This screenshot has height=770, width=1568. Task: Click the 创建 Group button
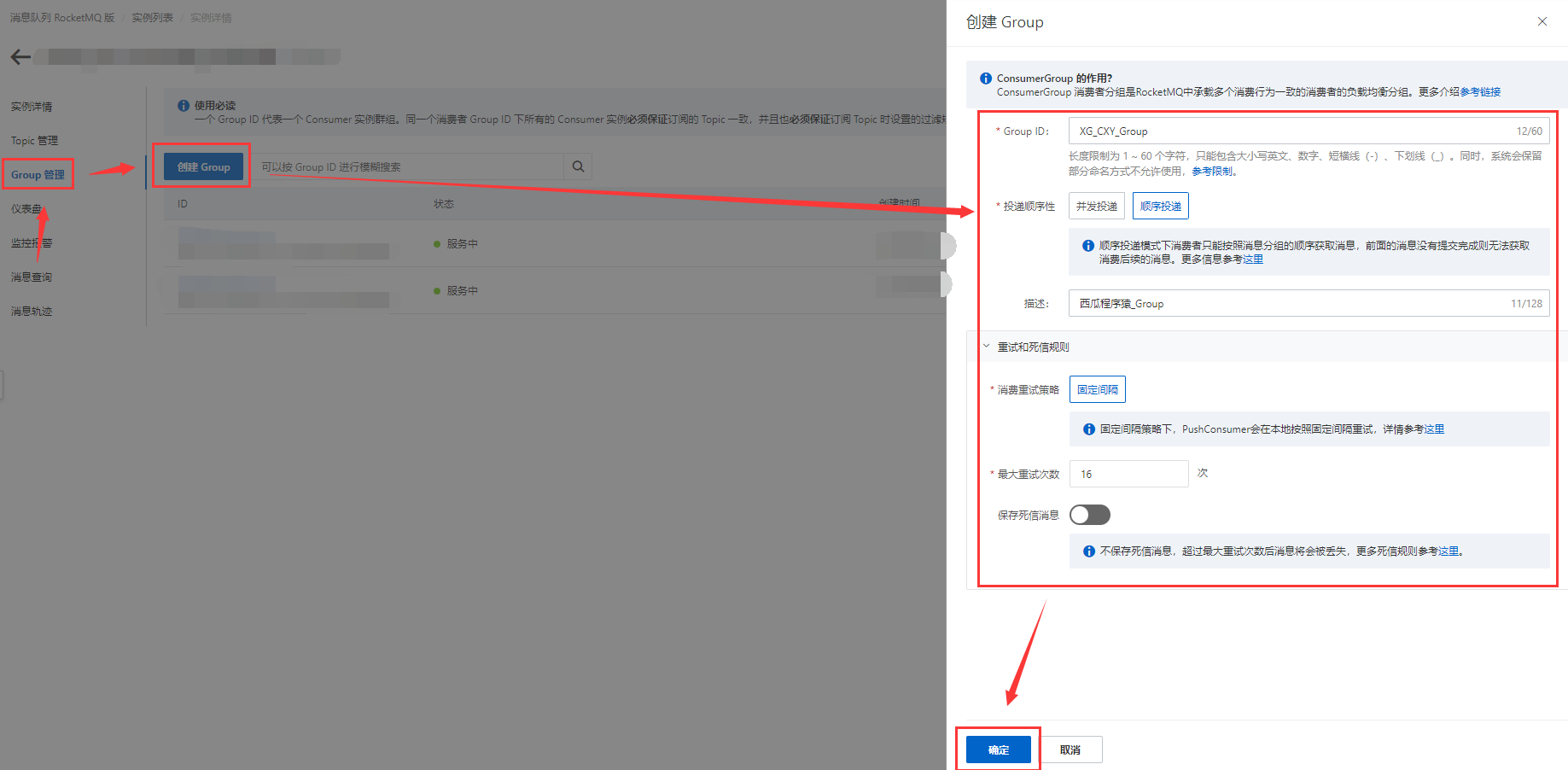coord(201,166)
